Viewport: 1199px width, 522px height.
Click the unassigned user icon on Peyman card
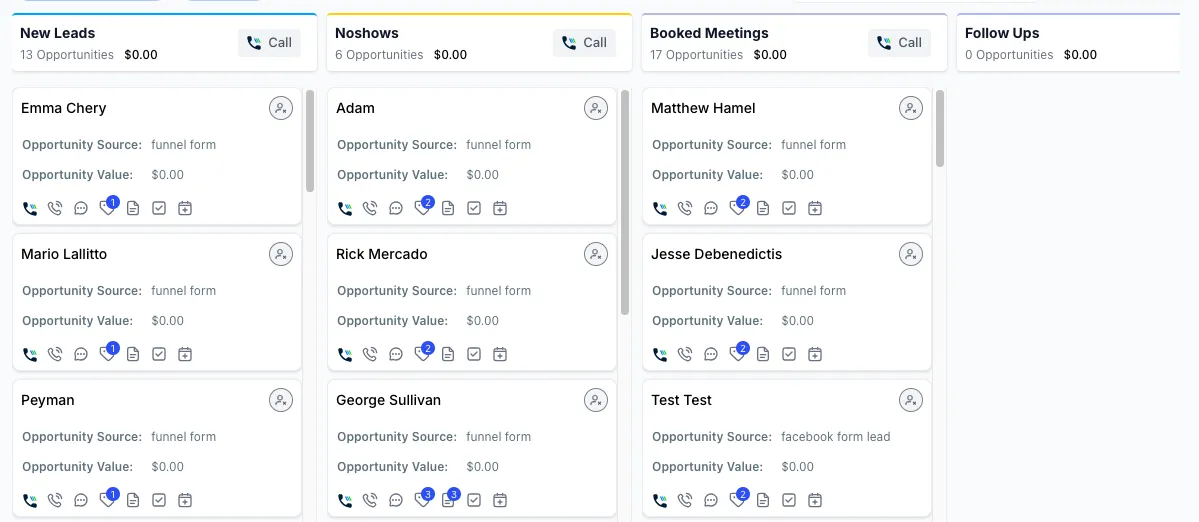[281, 400]
